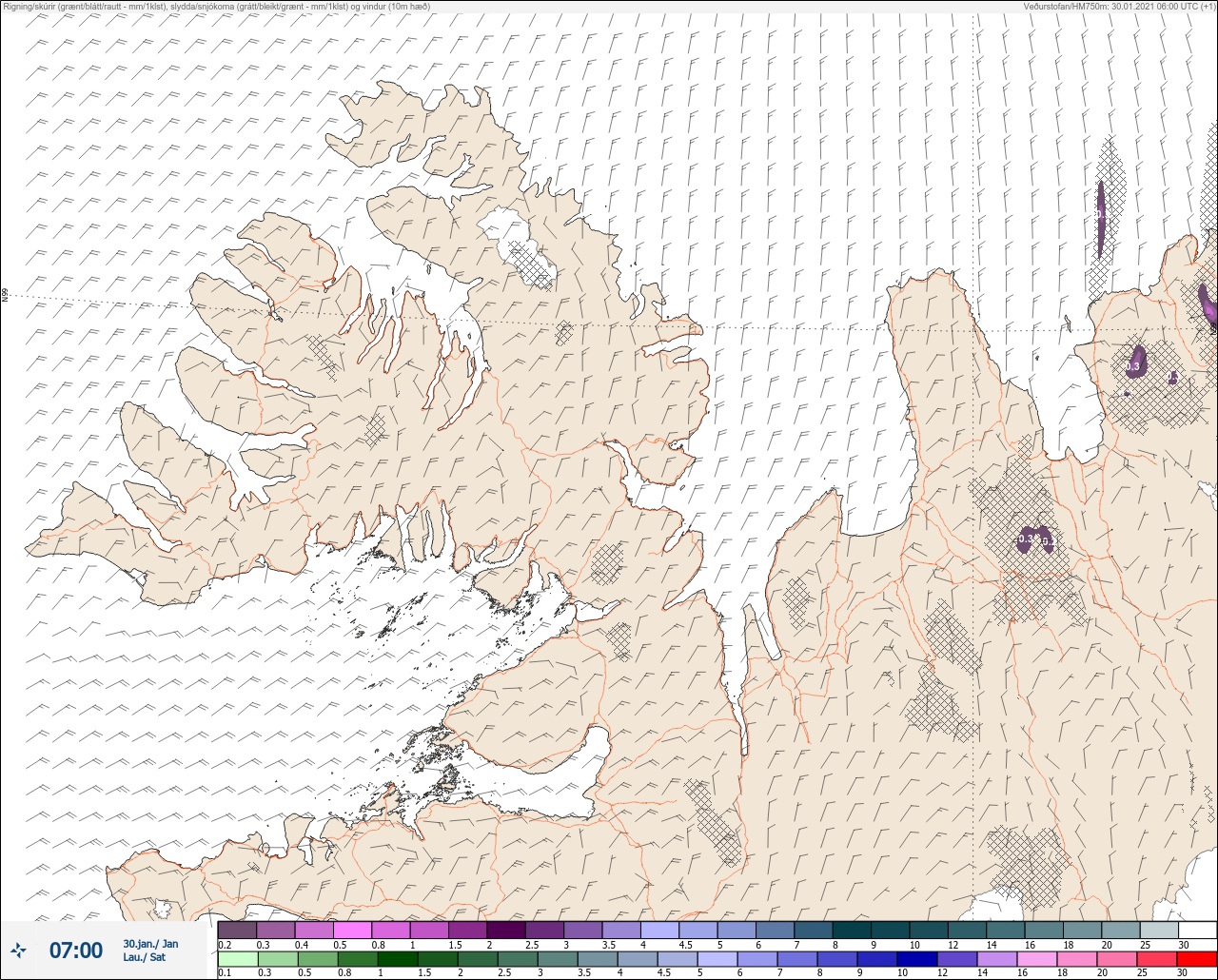The image size is (1218, 980).
Task: Pick the light grey upper swatch labeled 25
Action: point(1159,930)
